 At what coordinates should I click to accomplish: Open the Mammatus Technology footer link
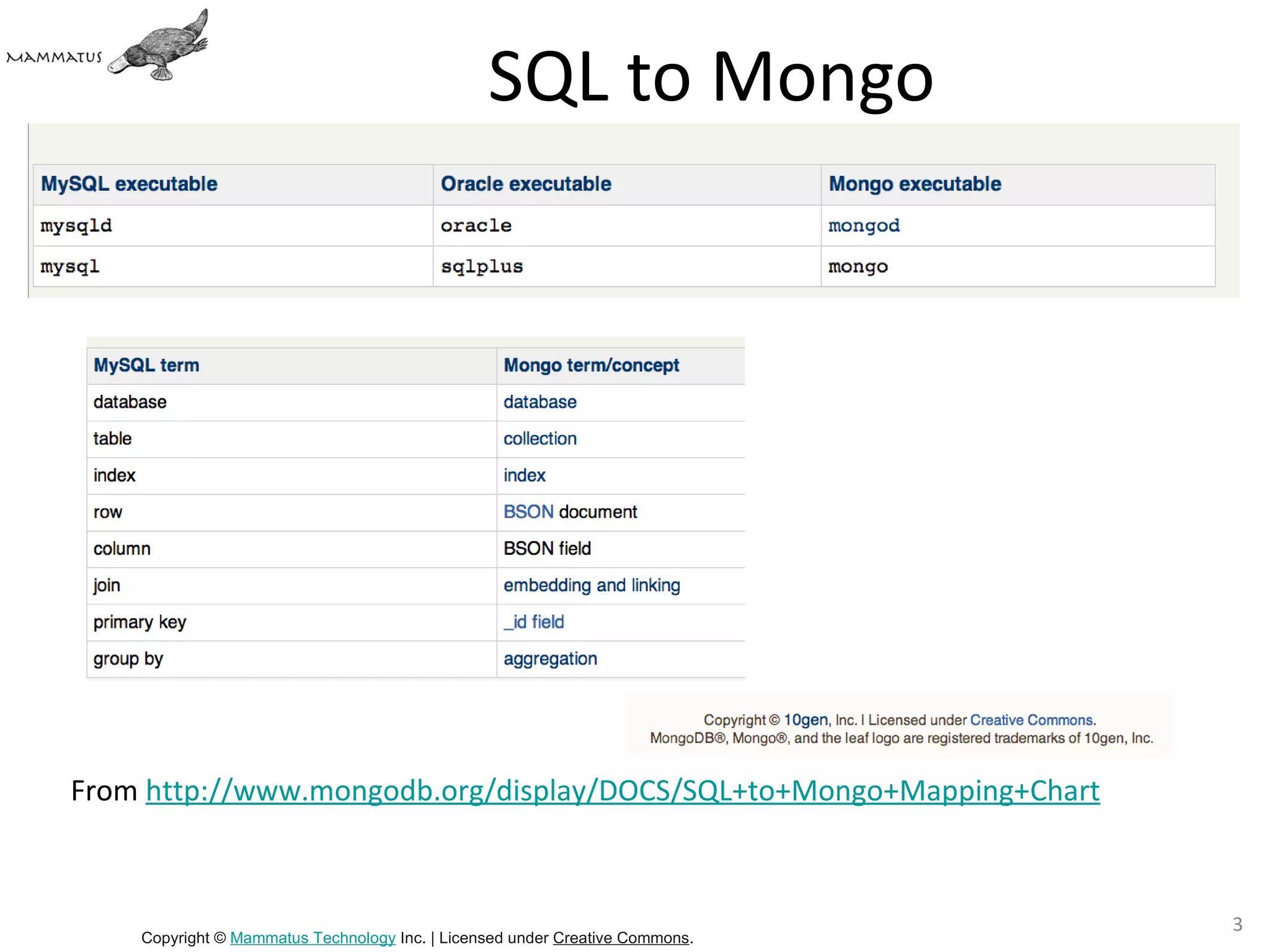(x=313, y=938)
